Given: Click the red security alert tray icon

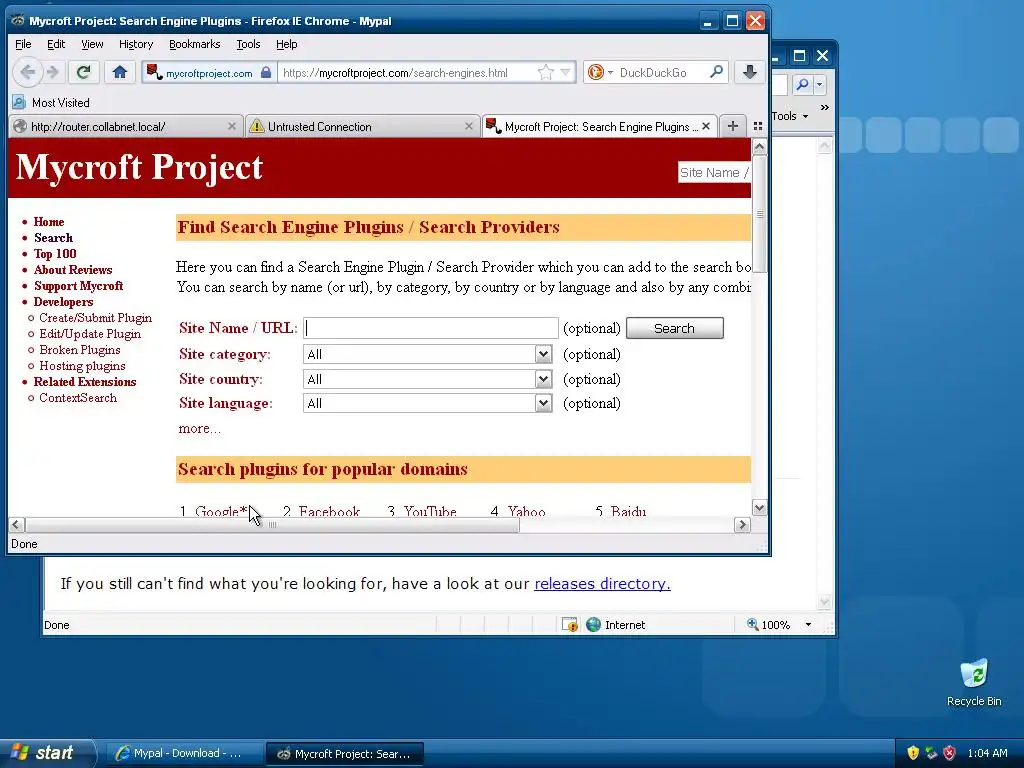Looking at the screenshot, I should tap(950, 753).
